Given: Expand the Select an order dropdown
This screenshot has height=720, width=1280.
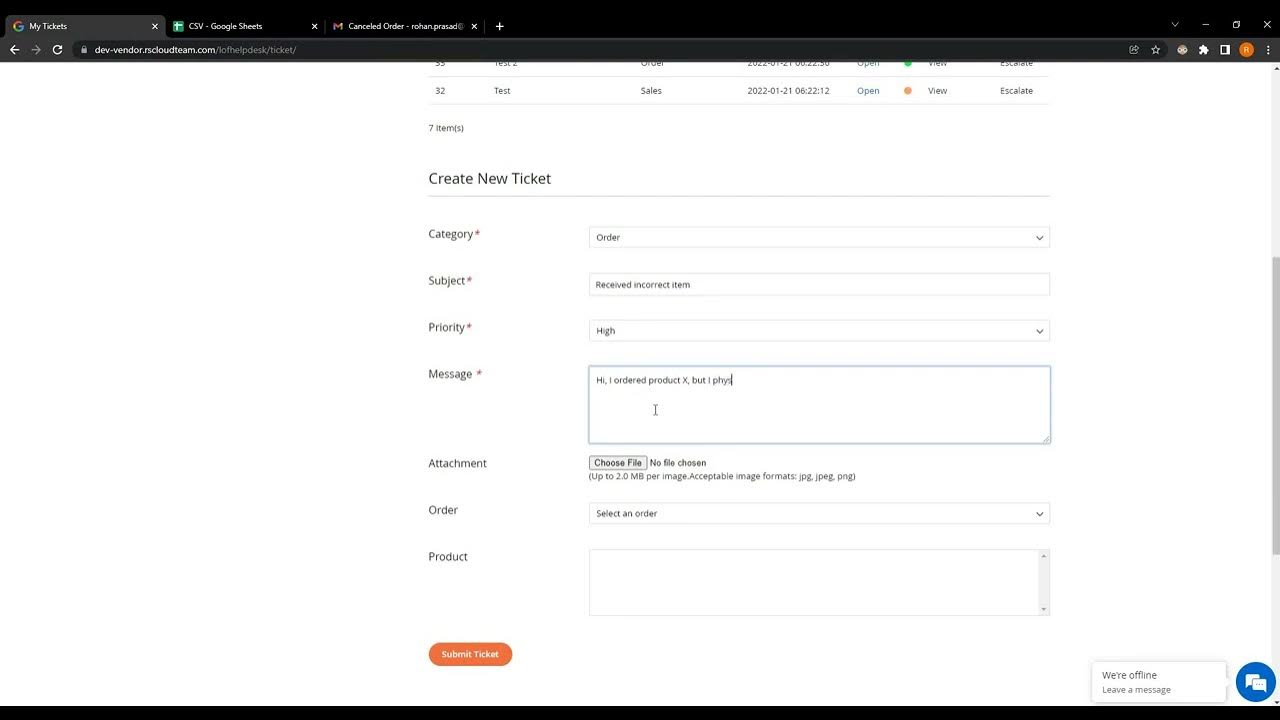Looking at the screenshot, I should (x=819, y=513).
